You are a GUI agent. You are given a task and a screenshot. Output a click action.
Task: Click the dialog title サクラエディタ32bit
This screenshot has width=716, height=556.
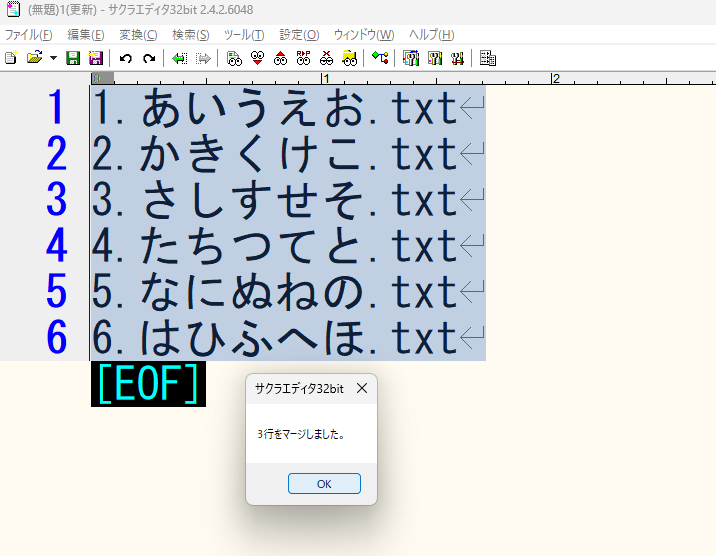click(x=299, y=388)
